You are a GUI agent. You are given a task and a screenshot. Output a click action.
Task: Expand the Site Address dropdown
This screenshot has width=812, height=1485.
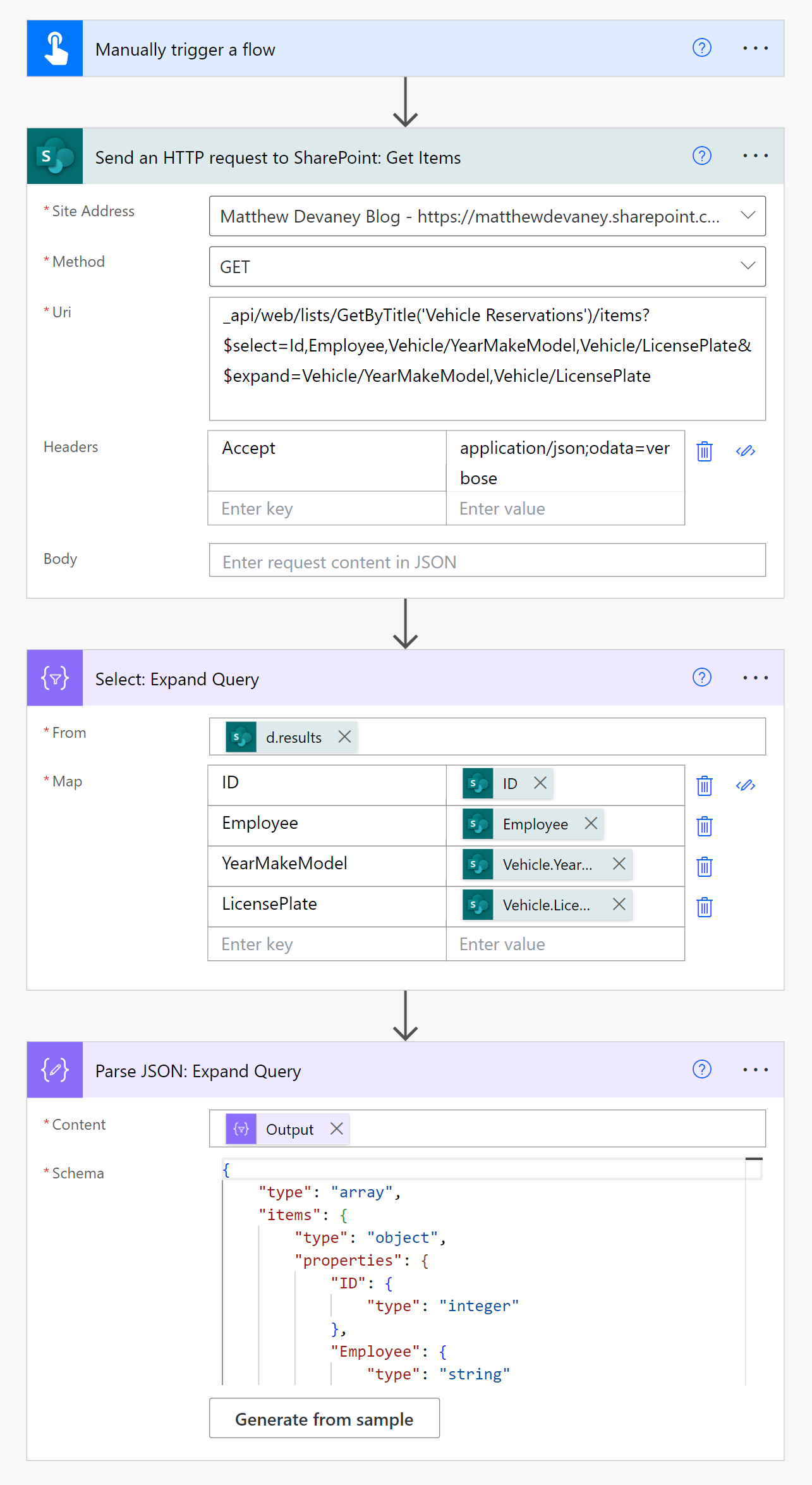[x=748, y=216]
